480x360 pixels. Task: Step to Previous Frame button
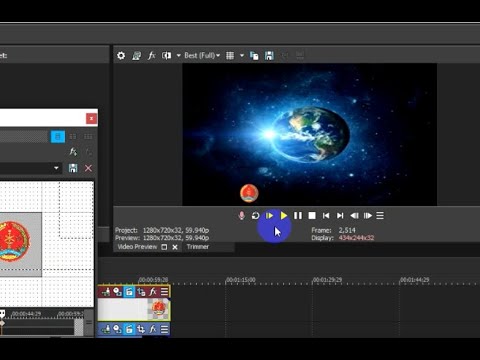tap(354, 216)
